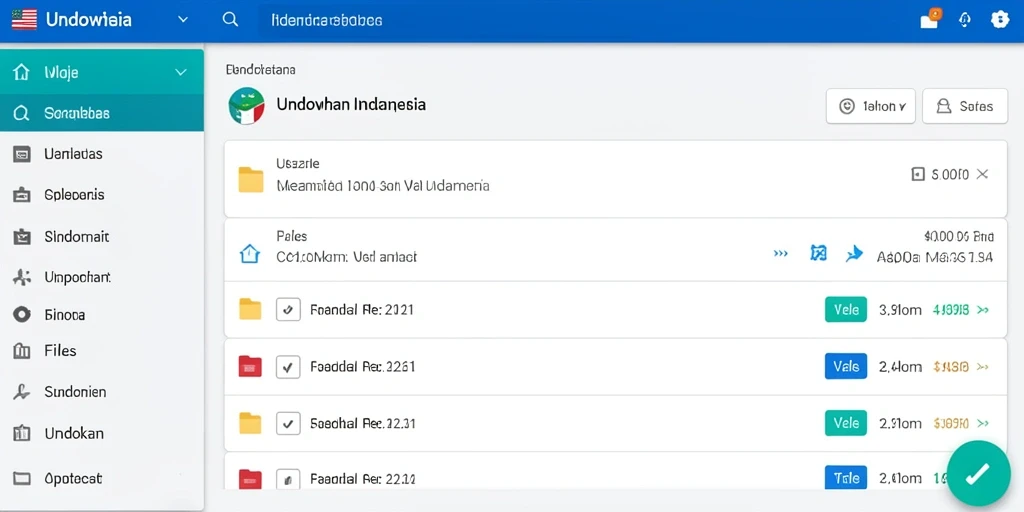Click the flag icon beside Undowisia

pyautogui.click(x=24, y=20)
